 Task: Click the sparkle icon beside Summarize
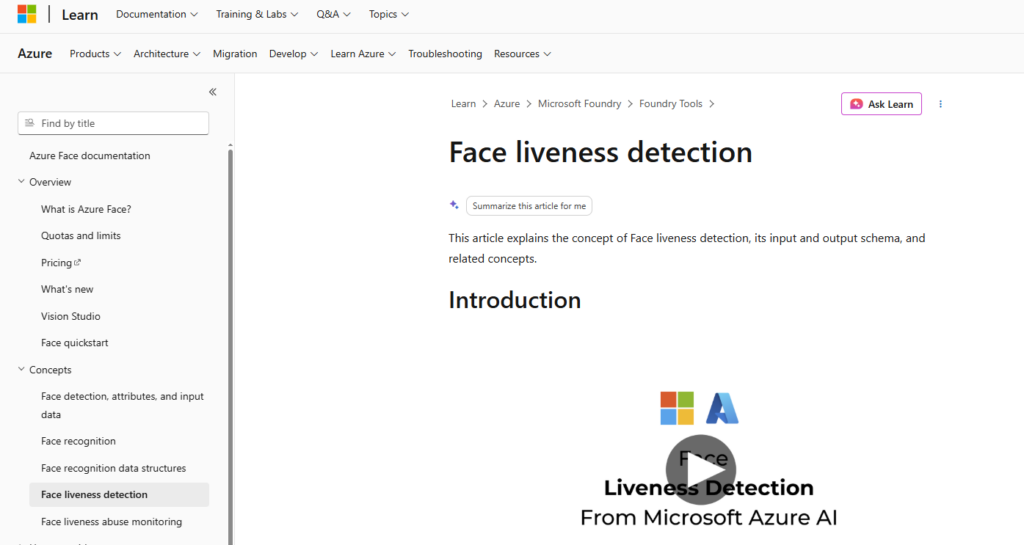(x=454, y=205)
